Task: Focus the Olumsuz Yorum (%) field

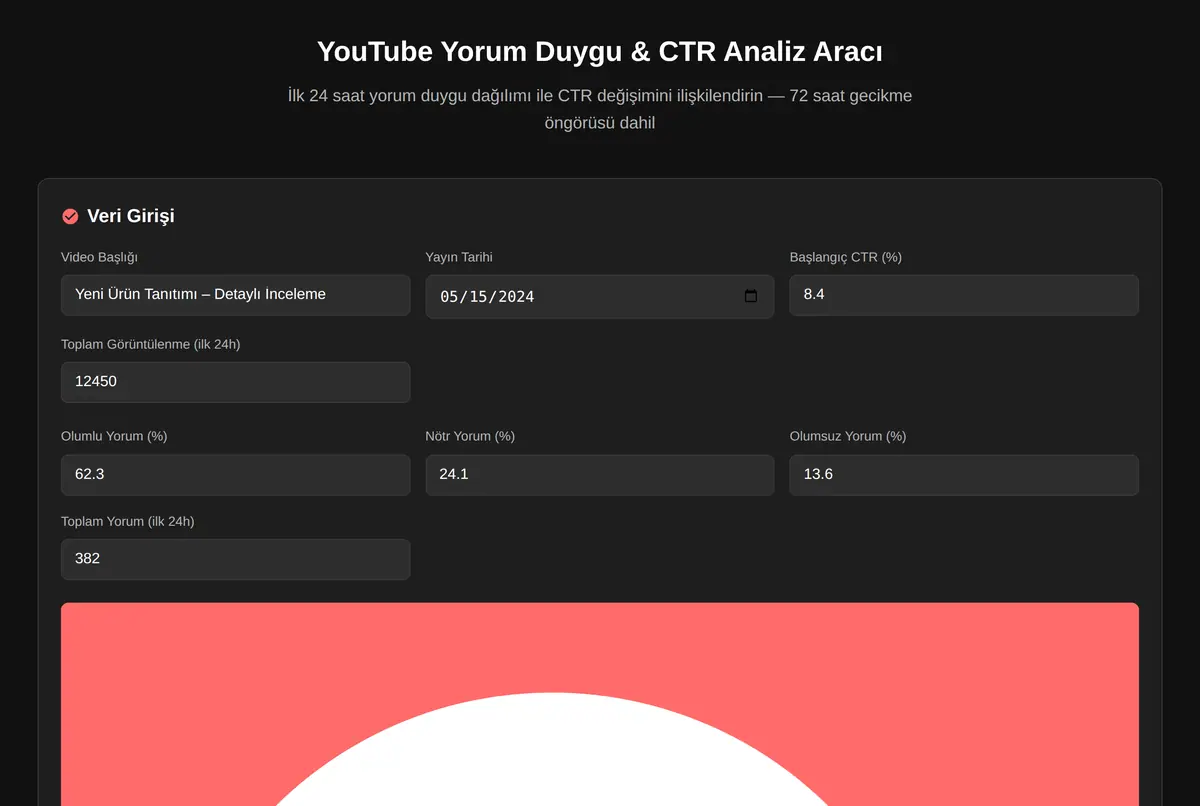Action: pyautogui.click(x=964, y=475)
